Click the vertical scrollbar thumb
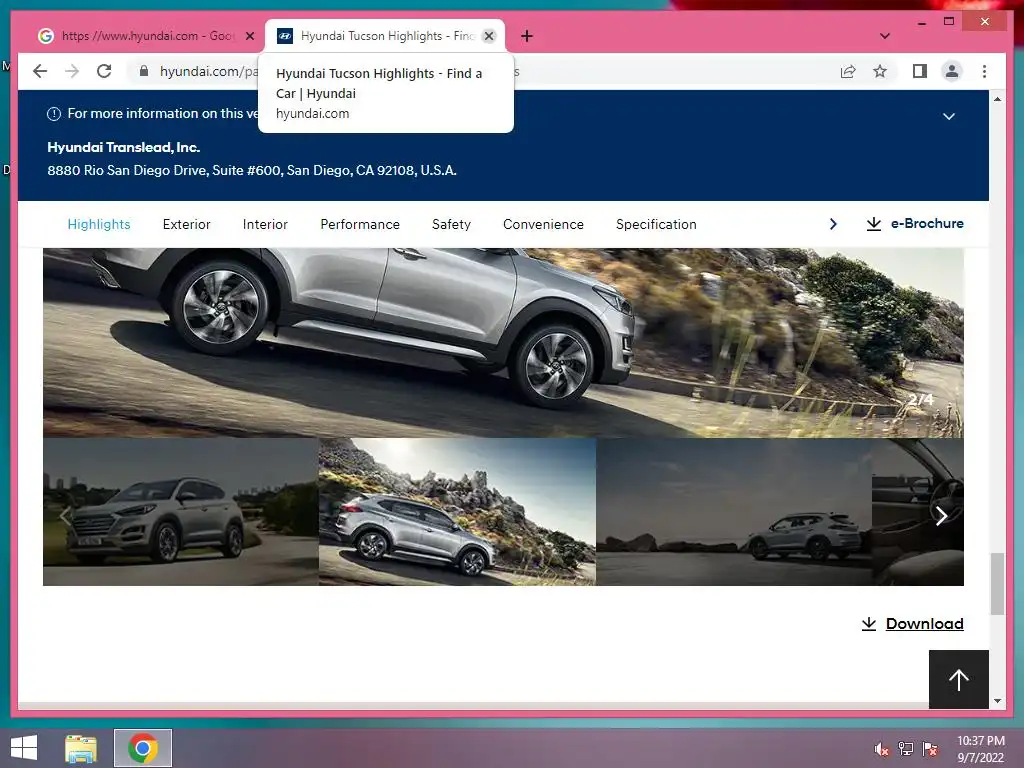The height and width of the screenshot is (768, 1024). point(997,584)
